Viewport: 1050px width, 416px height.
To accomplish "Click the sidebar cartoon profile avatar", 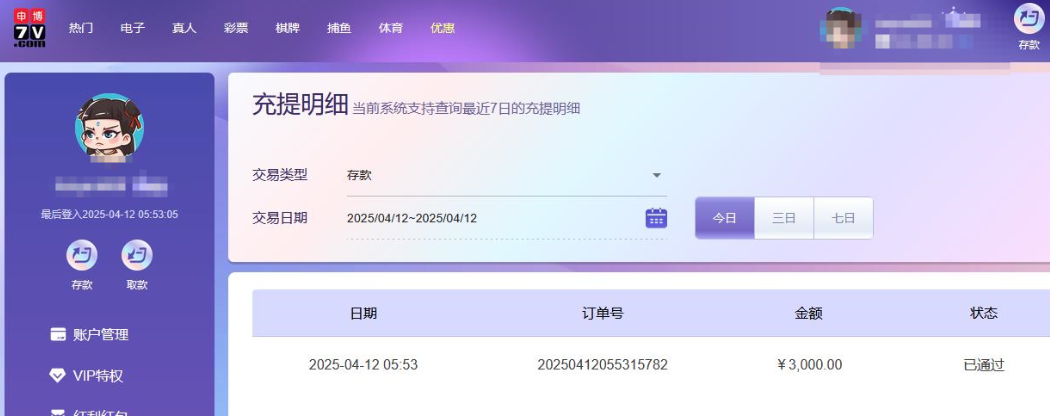I will [x=109, y=130].
